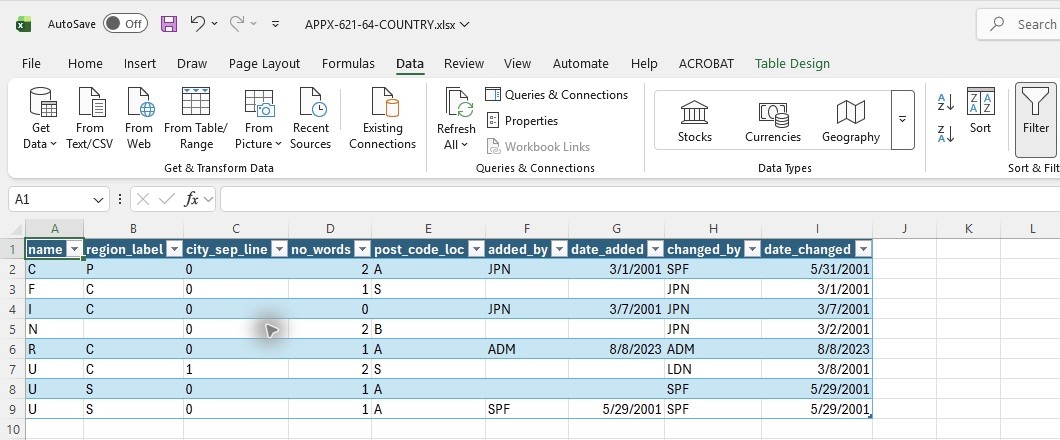Open the Undo history dropdown
1060x440 pixels.
coord(215,24)
